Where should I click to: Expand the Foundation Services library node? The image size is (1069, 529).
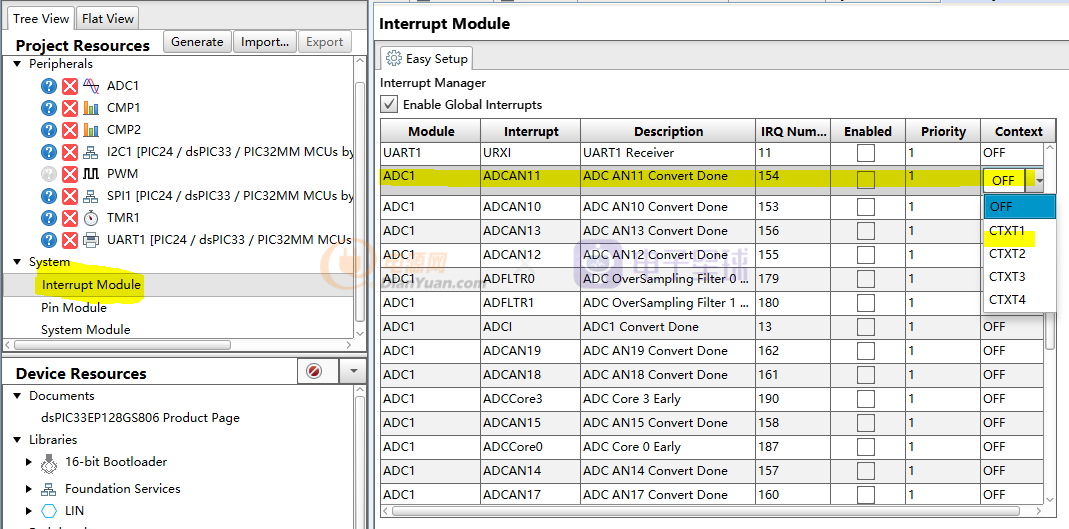point(29,489)
